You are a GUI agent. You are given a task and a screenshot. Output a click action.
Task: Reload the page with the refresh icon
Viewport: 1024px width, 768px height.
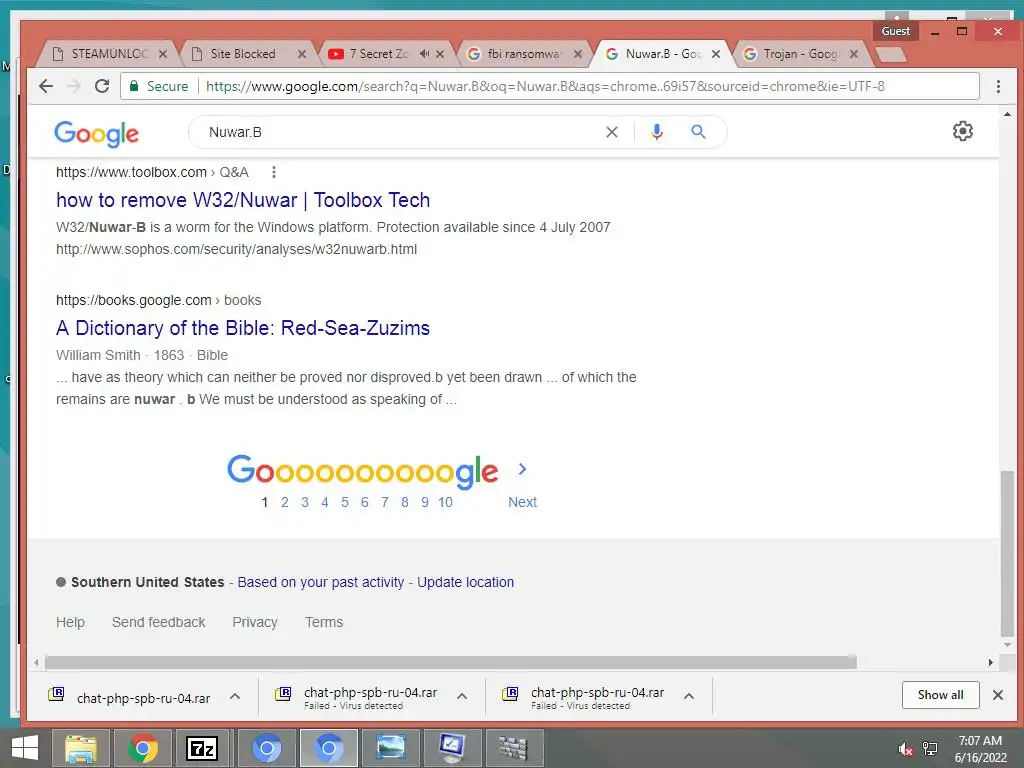[102, 86]
